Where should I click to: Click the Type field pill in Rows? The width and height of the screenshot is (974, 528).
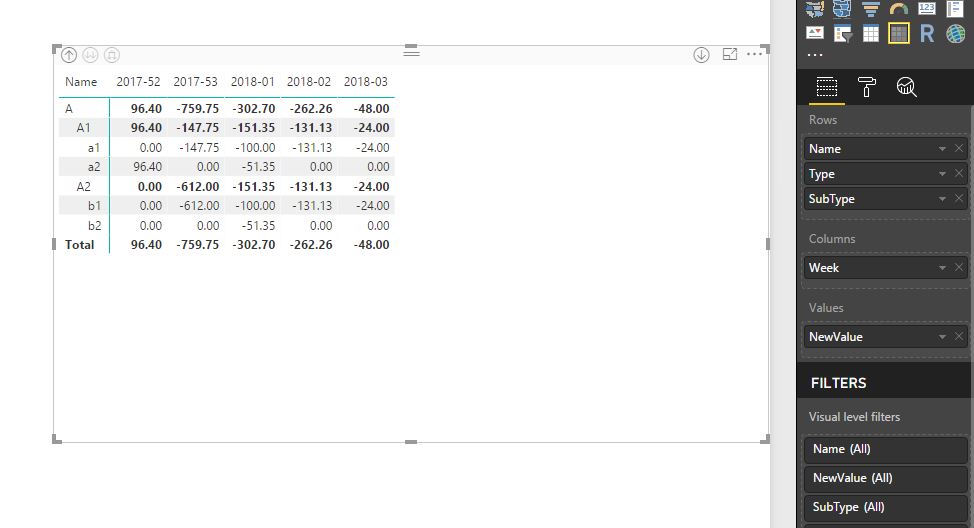pos(886,174)
